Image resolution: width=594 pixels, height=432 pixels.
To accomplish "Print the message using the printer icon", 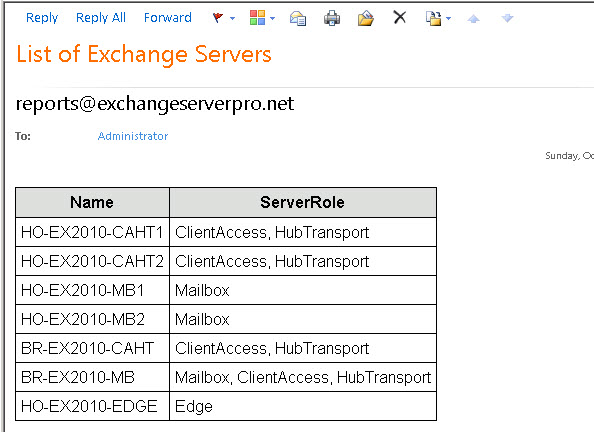I will coord(332,18).
